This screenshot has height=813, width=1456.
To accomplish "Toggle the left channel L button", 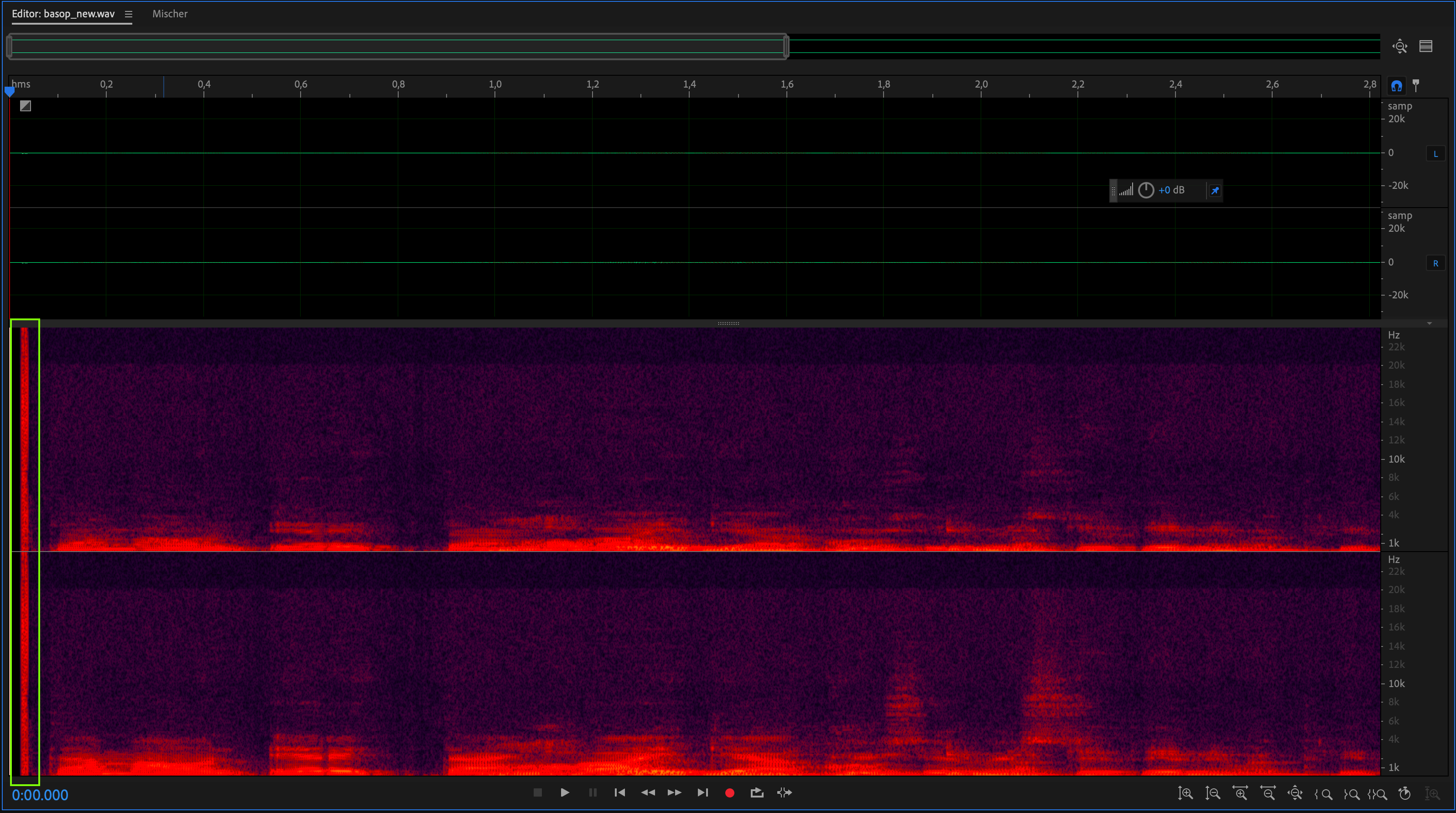I will point(1435,154).
